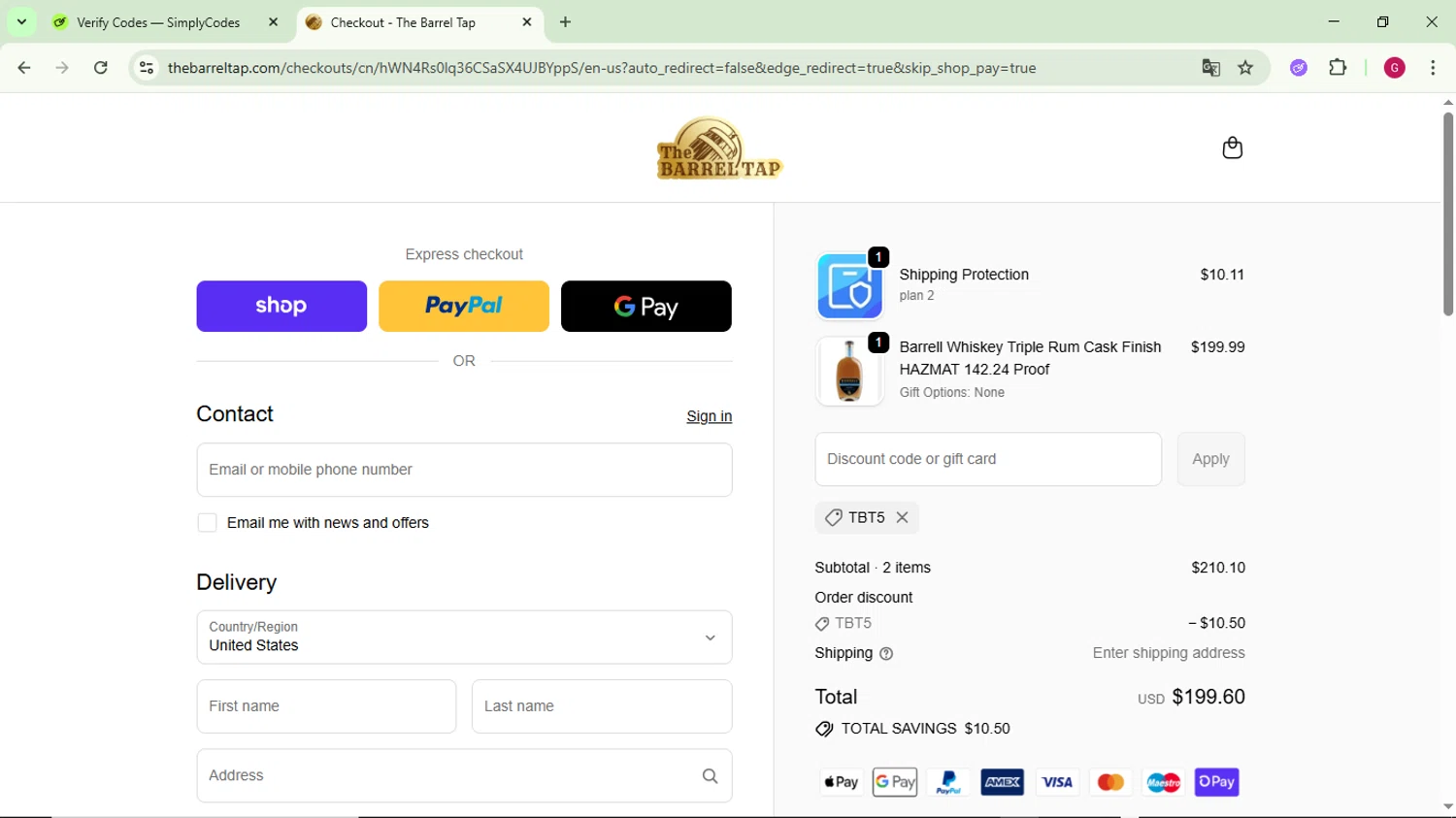
Task: Close the Verify Codes — SimplyCodes tab
Action: coord(274,21)
